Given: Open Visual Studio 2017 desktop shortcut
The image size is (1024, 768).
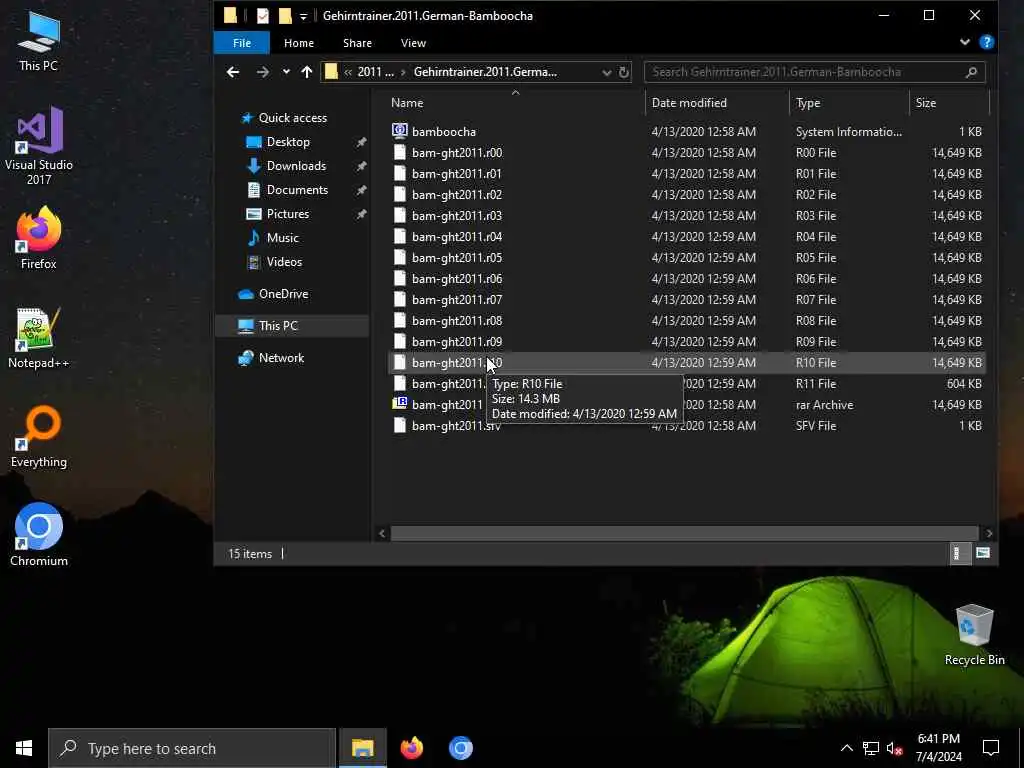Looking at the screenshot, I should pyautogui.click(x=39, y=146).
